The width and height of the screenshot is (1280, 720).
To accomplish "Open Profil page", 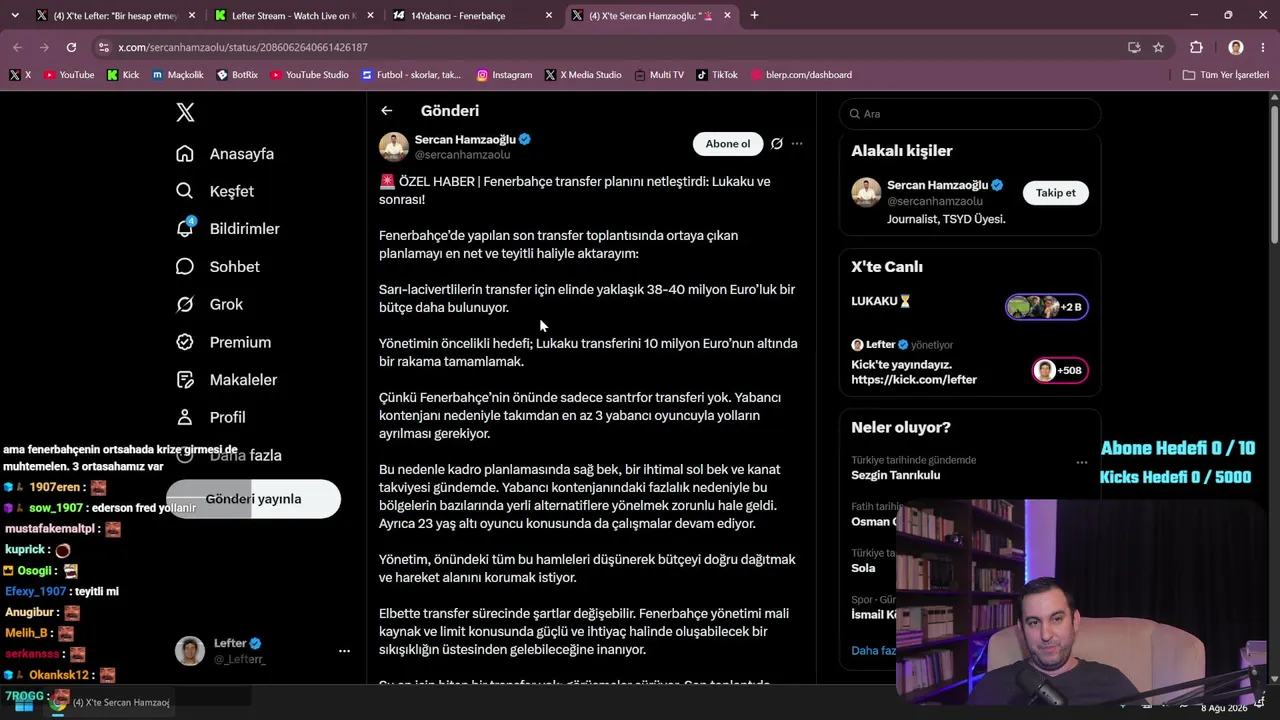I will click(x=210, y=417).
